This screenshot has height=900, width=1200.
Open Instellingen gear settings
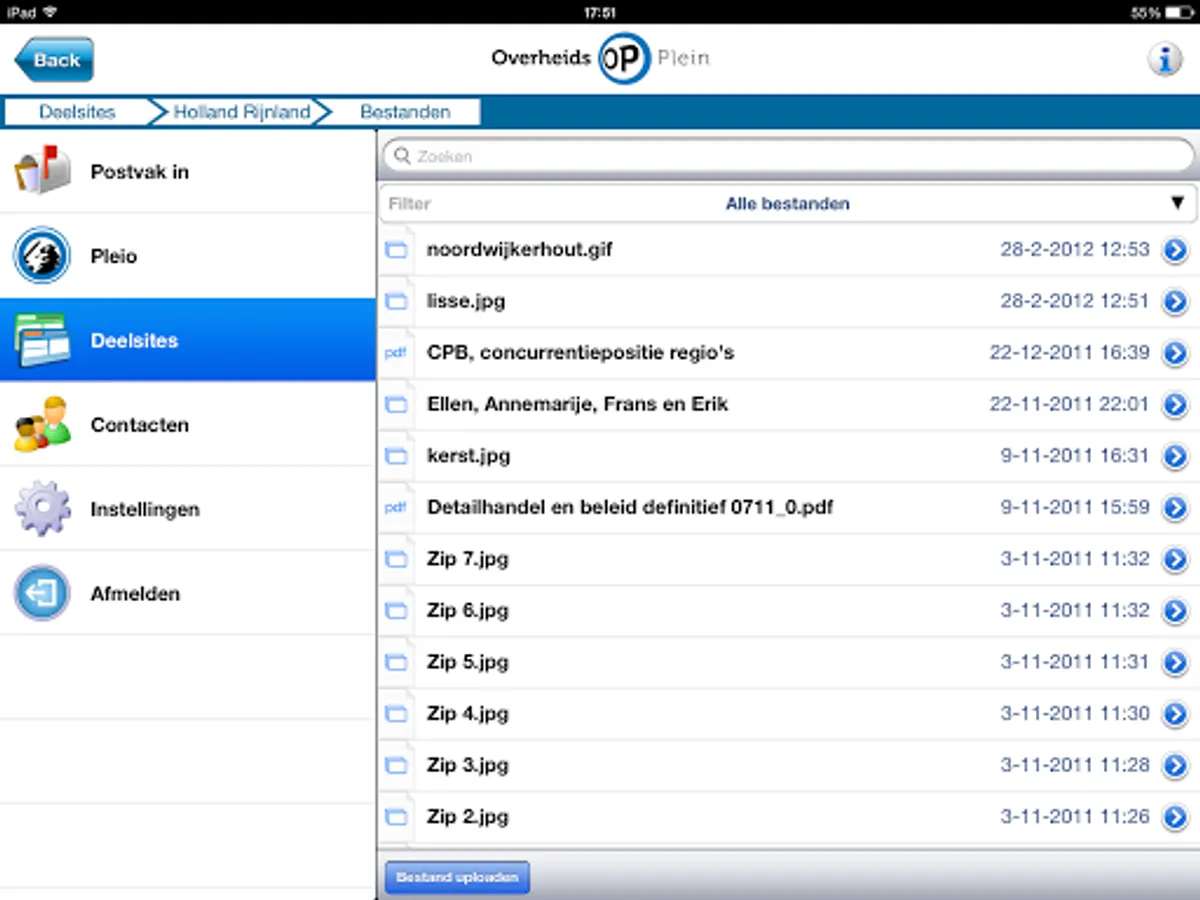click(42, 509)
